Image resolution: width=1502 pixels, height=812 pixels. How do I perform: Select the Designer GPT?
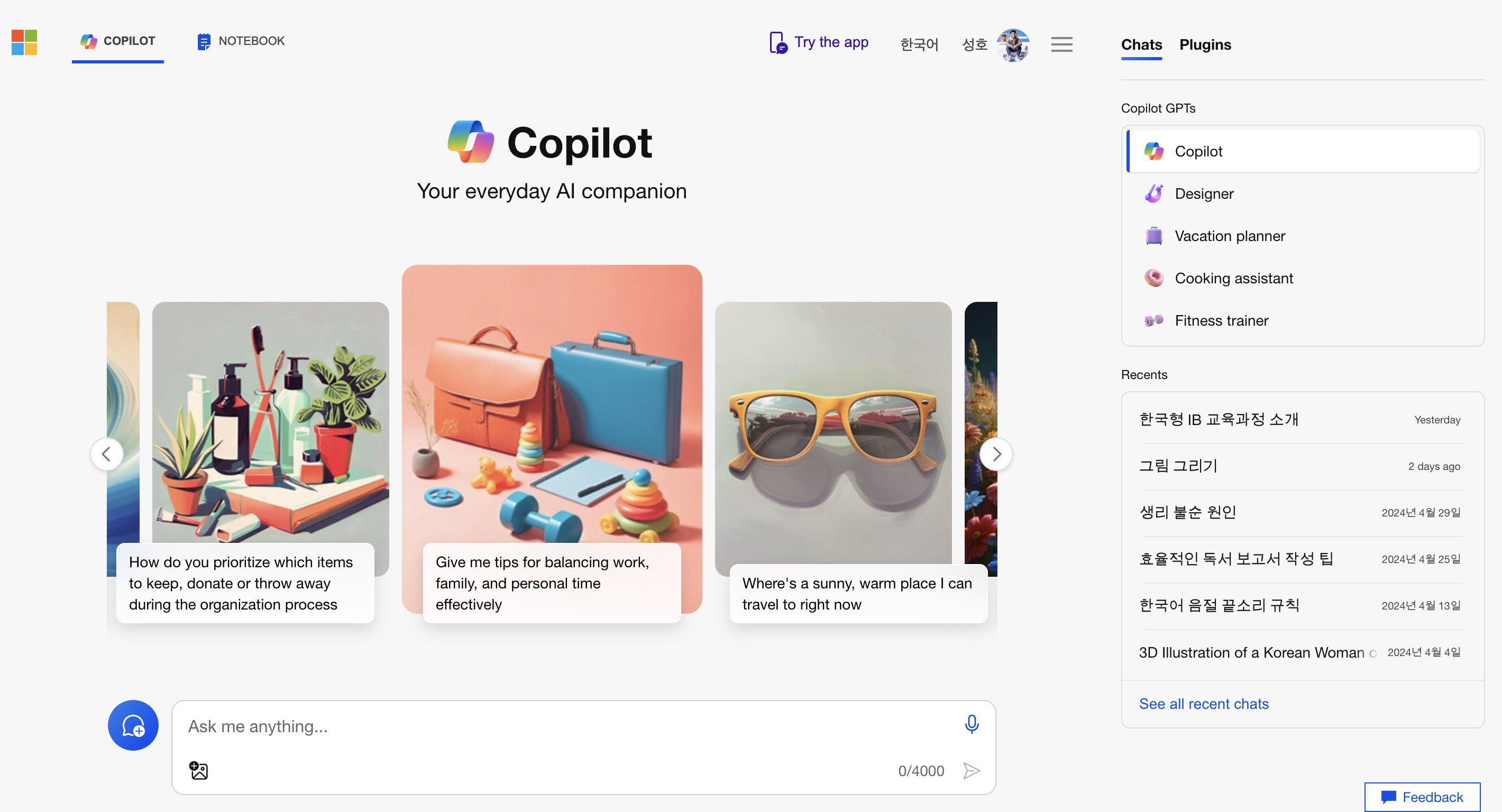pyautogui.click(x=1204, y=193)
